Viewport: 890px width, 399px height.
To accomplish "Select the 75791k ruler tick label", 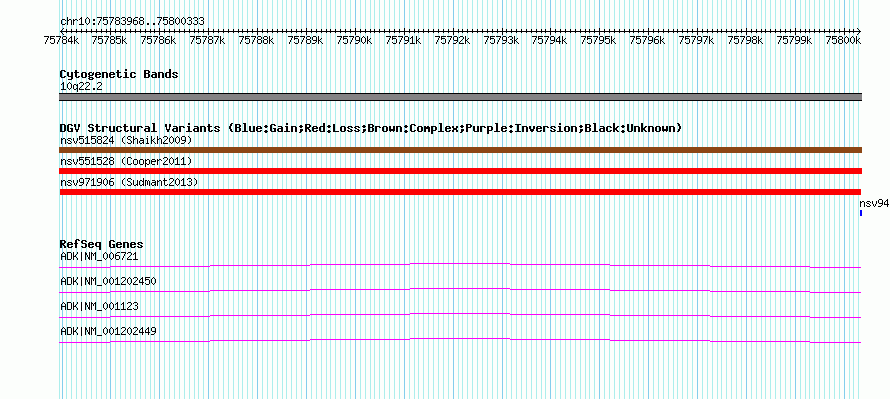I will click(403, 40).
